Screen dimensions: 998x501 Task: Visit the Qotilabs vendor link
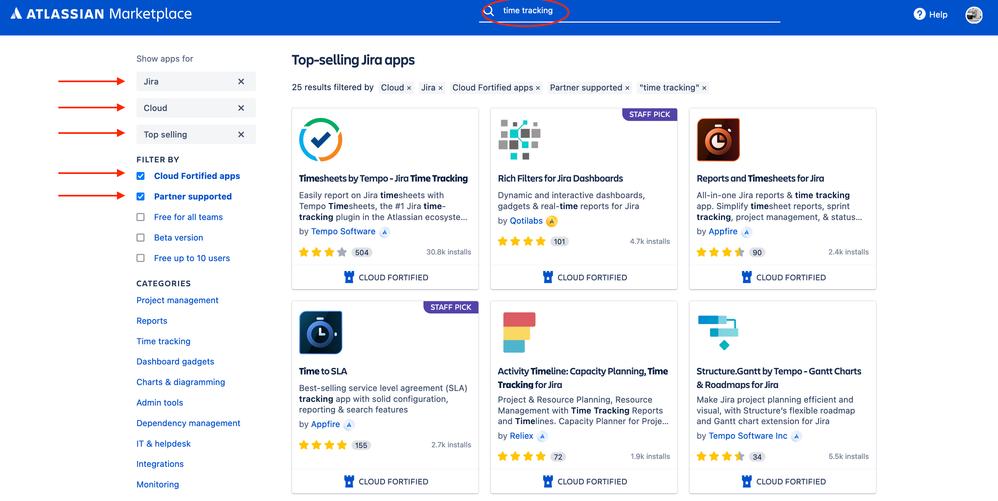526,221
